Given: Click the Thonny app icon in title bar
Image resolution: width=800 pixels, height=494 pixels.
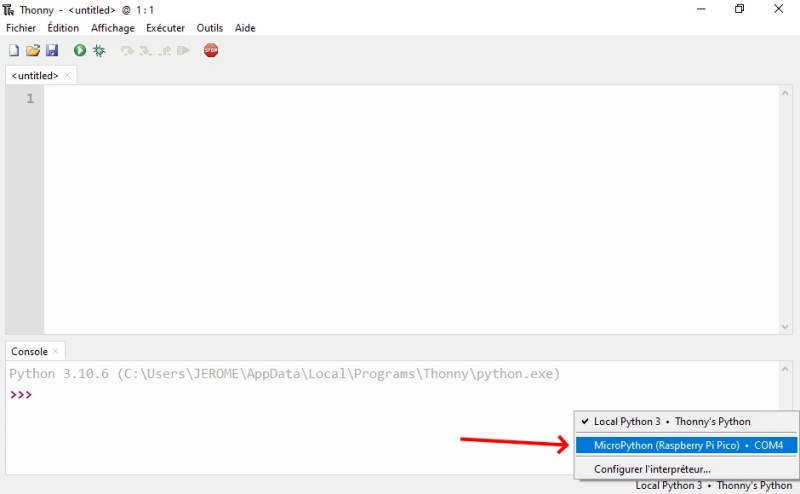Looking at the screenshot, I should (x=9, y=10).
